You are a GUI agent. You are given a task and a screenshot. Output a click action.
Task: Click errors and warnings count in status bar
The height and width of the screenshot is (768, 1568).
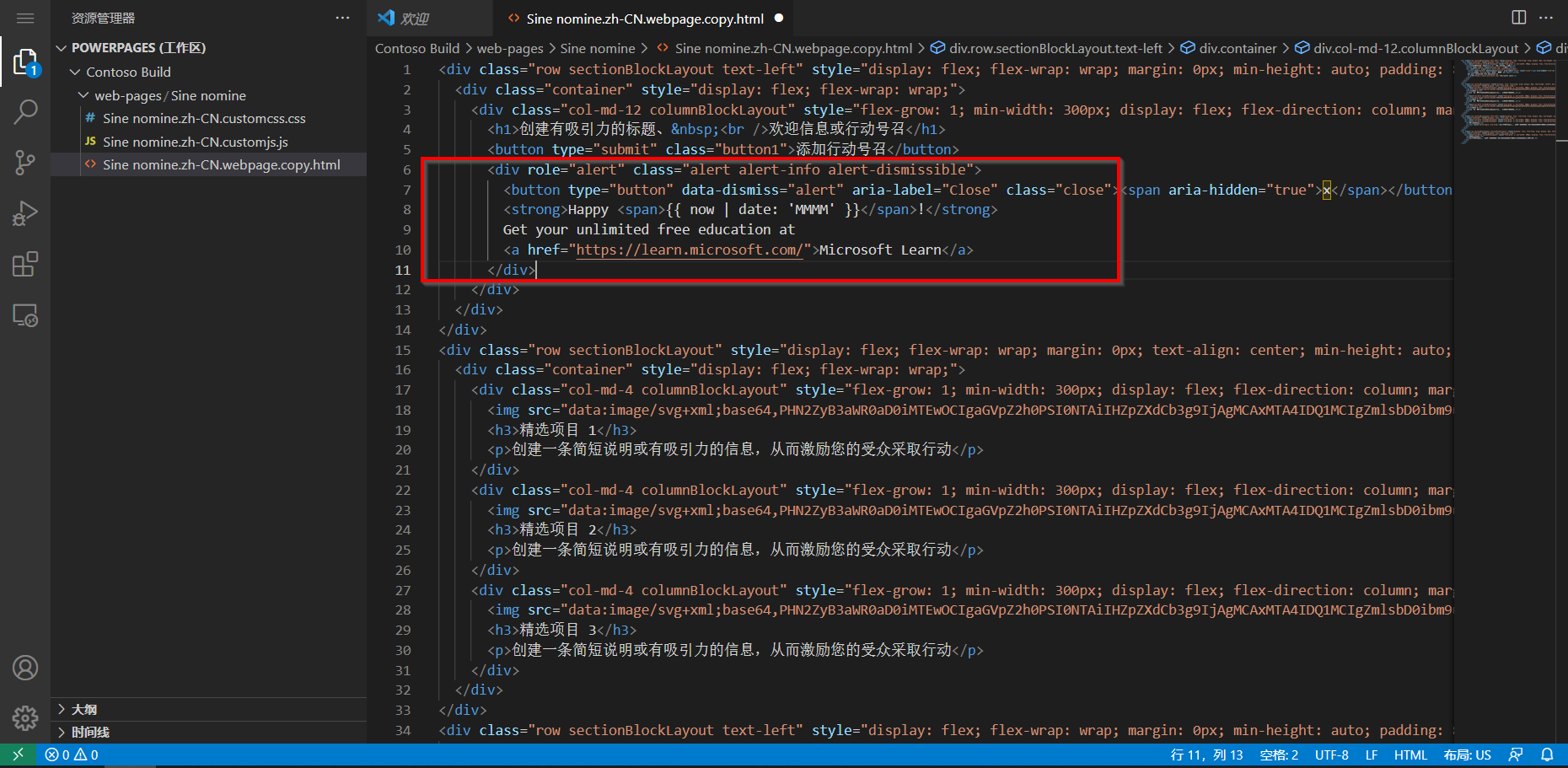pyautogui.click(x=72, y=755)
